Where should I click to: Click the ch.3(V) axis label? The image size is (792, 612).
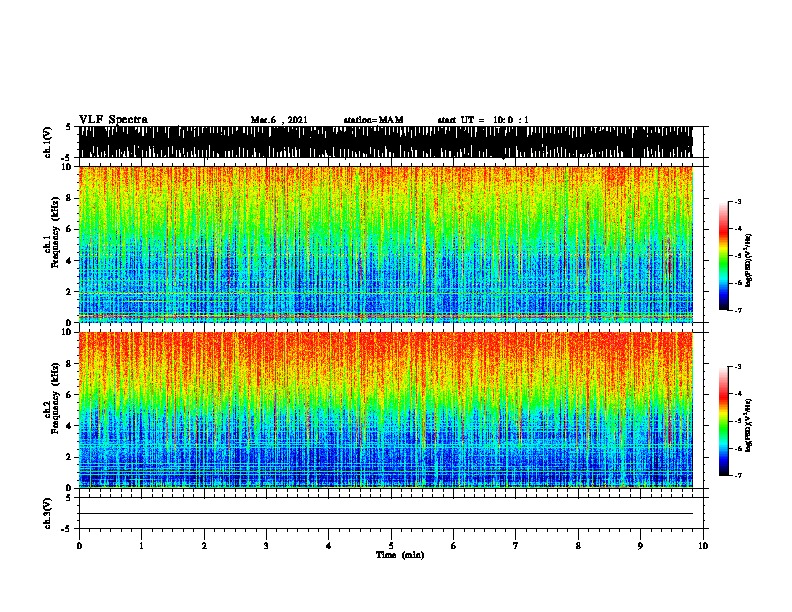pyautogui.click(x=48, y=513)
